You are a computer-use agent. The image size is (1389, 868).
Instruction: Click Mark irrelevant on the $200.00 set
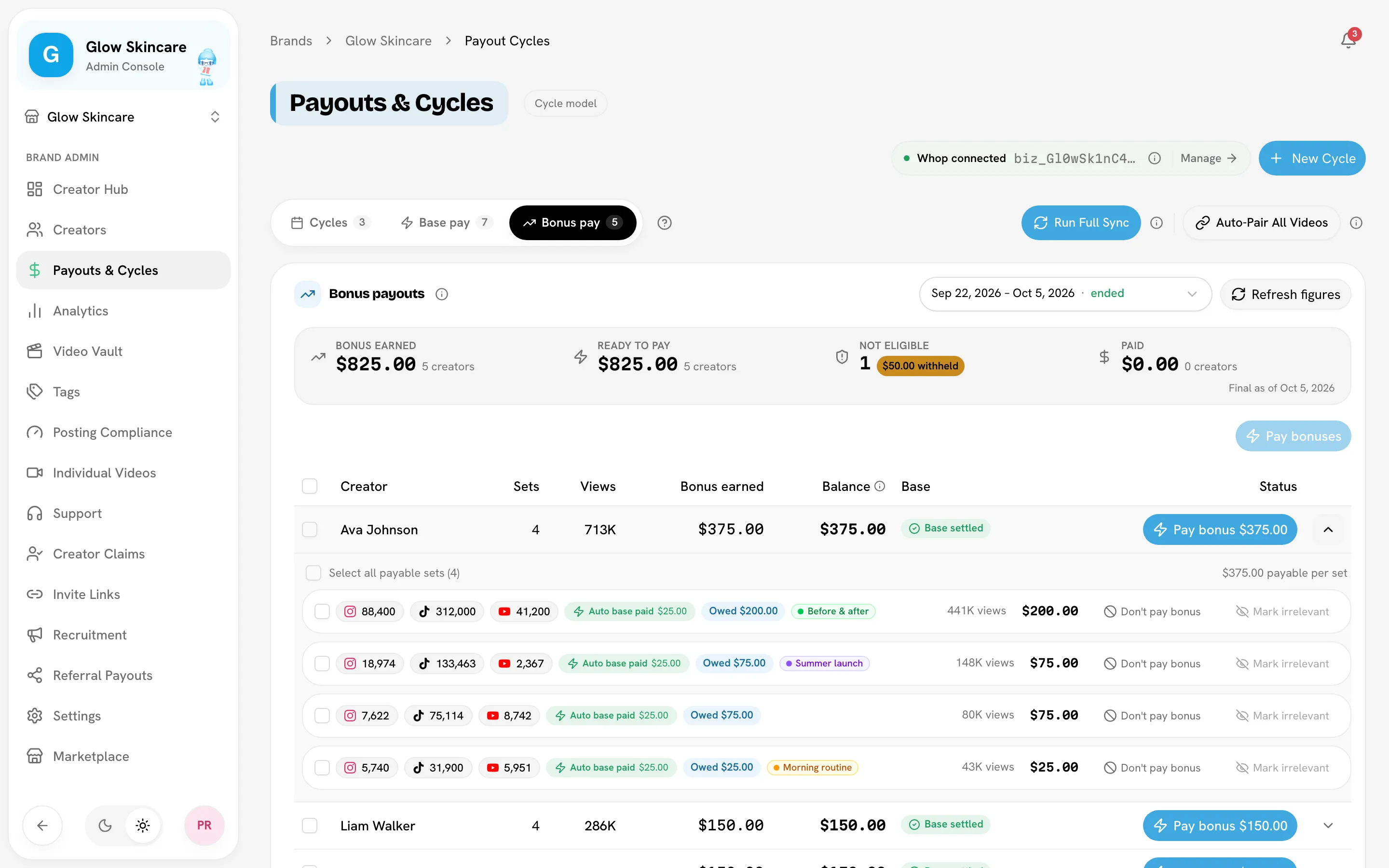coord(1282,611)
